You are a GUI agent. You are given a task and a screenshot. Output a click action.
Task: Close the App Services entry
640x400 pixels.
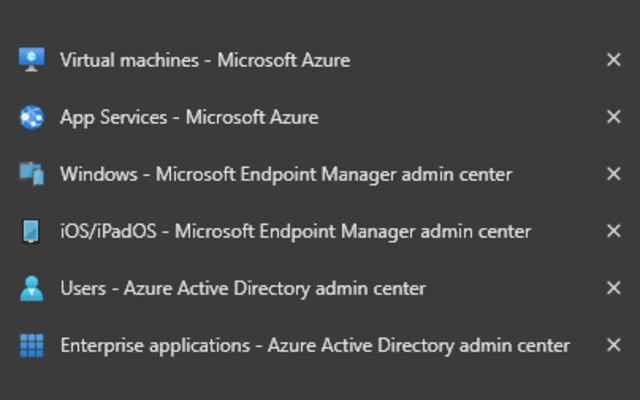point(614,117)
